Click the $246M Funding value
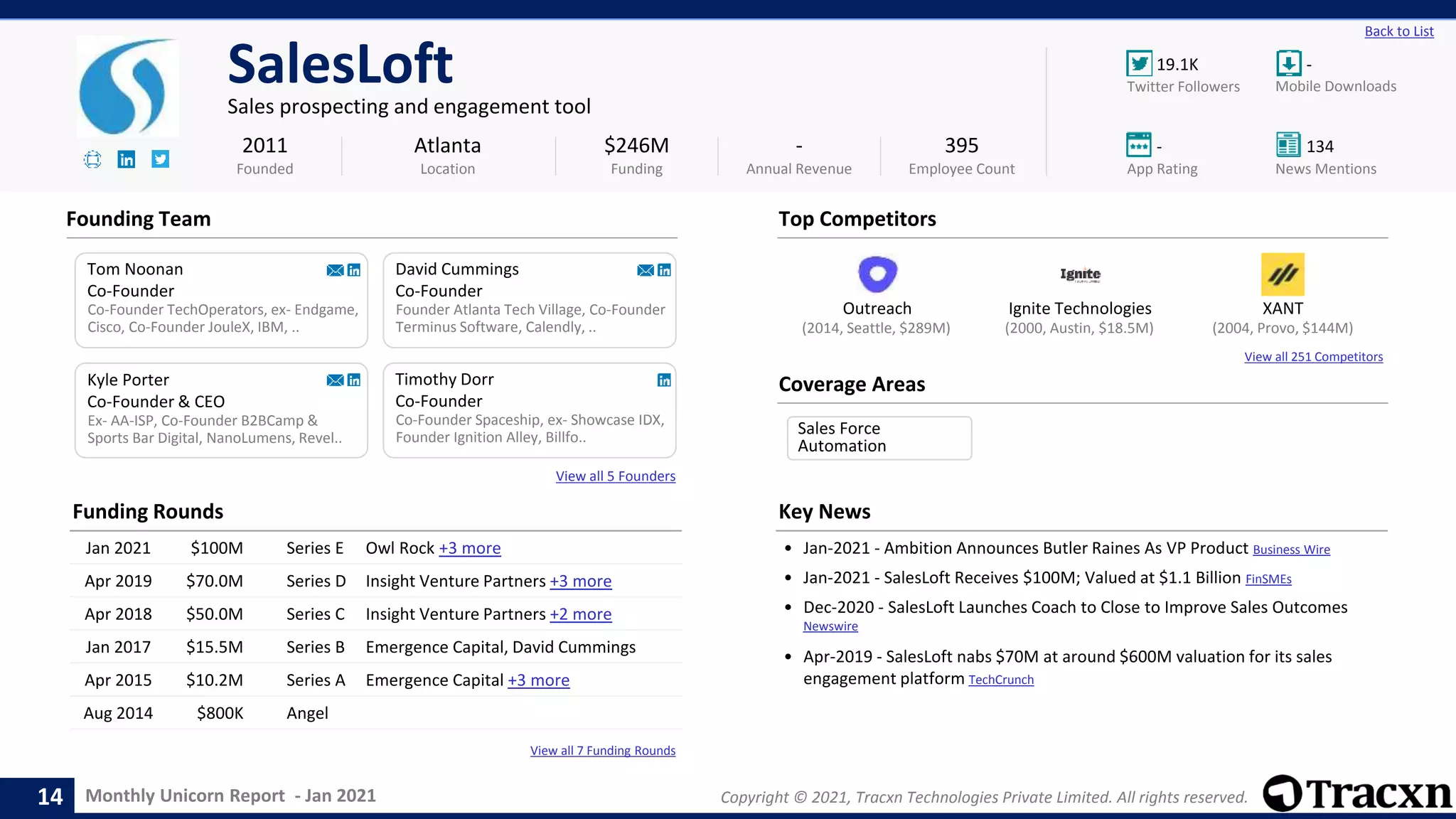The width and height of the screenshot is (1456, 819). coord(636,145)
